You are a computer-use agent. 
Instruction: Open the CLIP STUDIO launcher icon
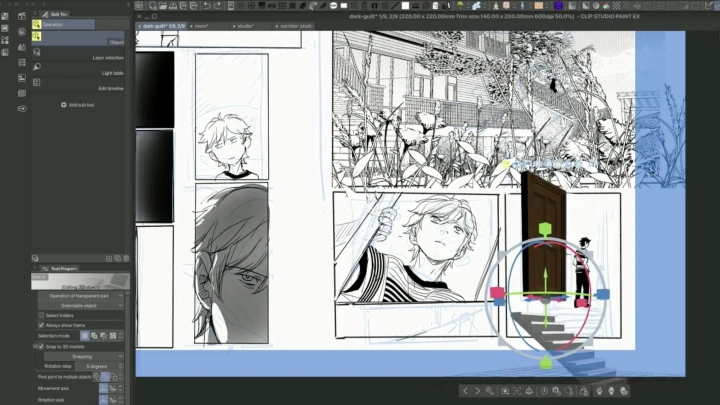click(139, 6)
